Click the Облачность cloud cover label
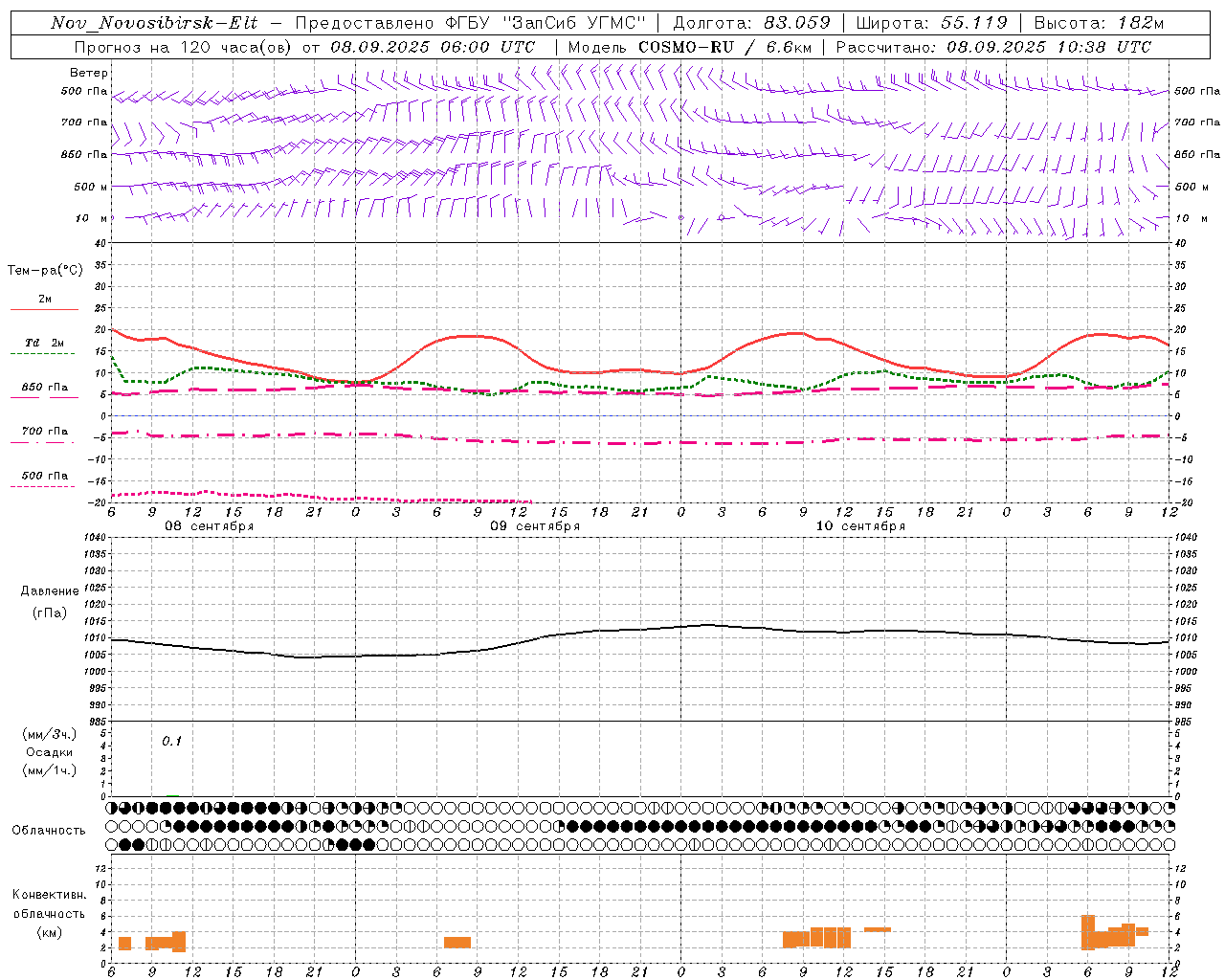1225x980 pixels. coord(49,831)
